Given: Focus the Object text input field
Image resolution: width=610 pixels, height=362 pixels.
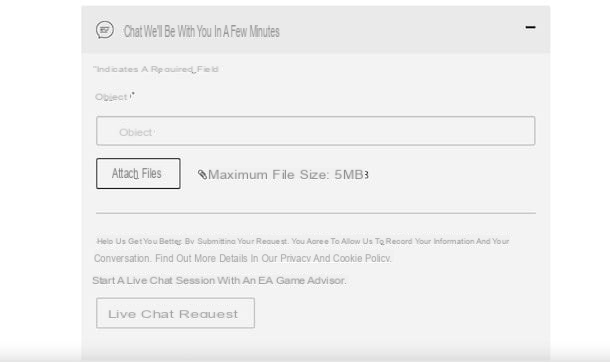Looking at the screenshot, I should [x=316, y=131].
